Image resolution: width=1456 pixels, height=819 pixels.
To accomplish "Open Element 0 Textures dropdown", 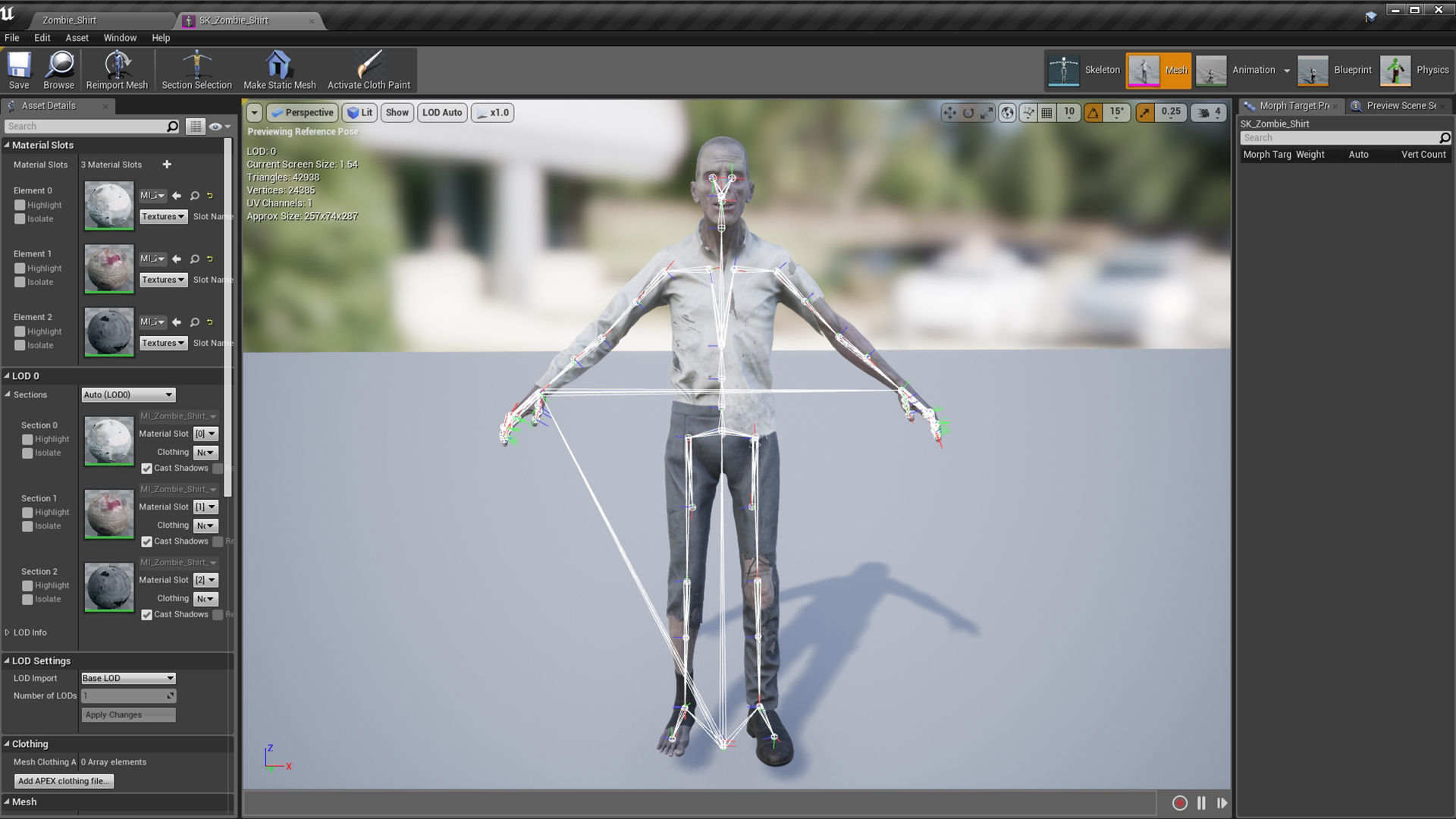I will pos(163,217).
